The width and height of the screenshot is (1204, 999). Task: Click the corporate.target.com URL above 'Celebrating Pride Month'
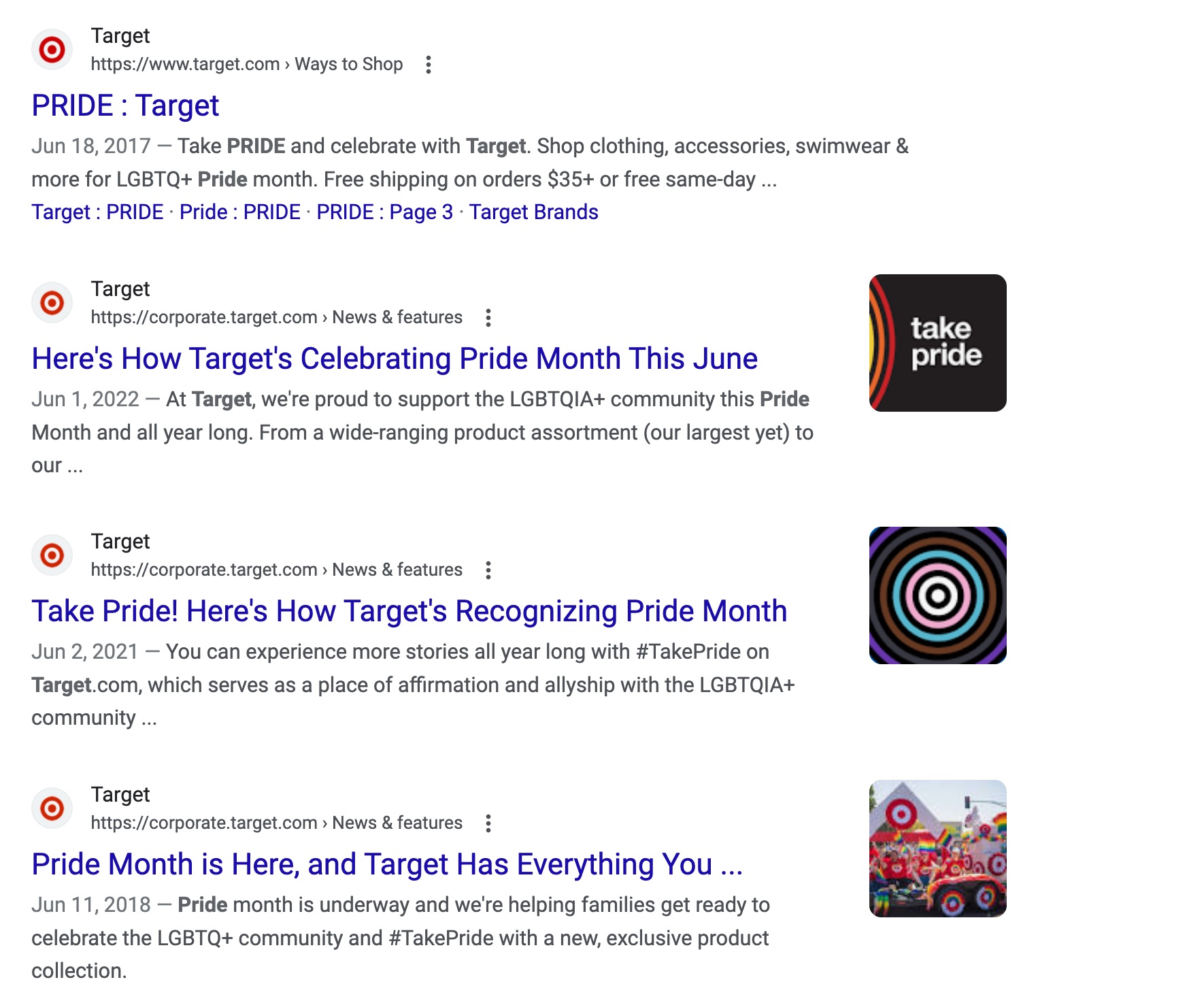(x=277, y=318)
